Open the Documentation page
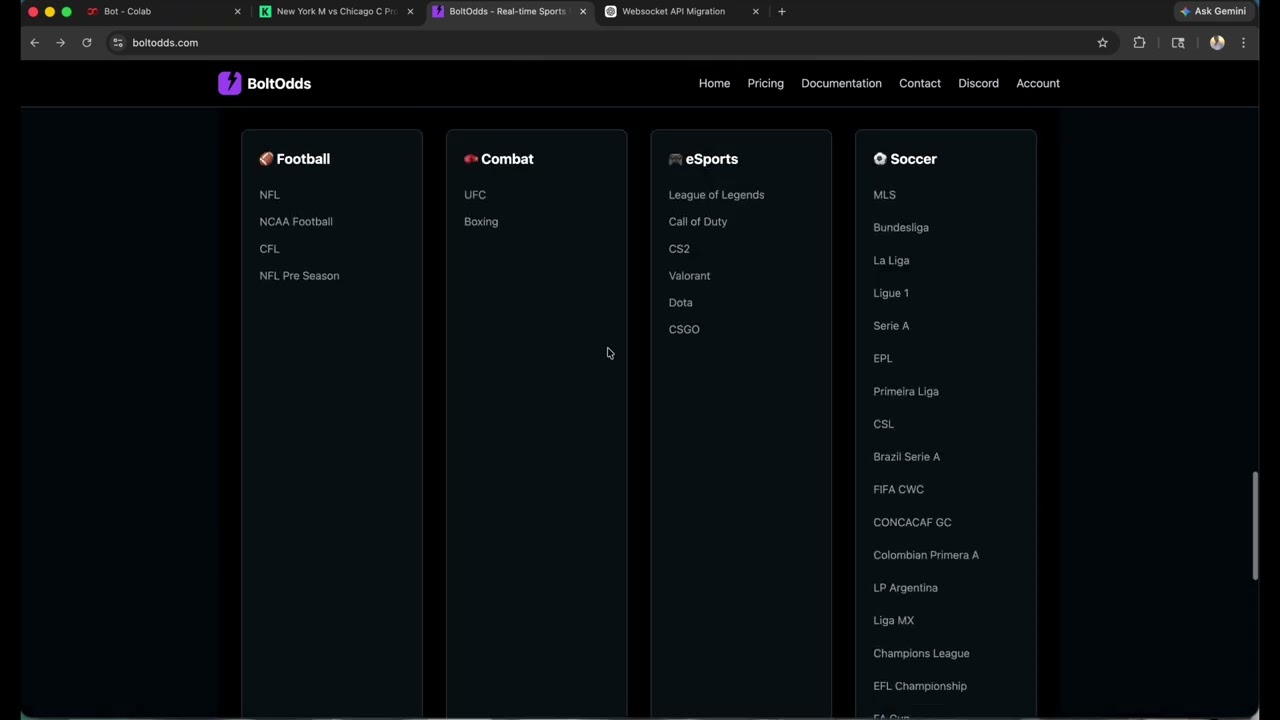1280x720 pixels. coord(841,83)
